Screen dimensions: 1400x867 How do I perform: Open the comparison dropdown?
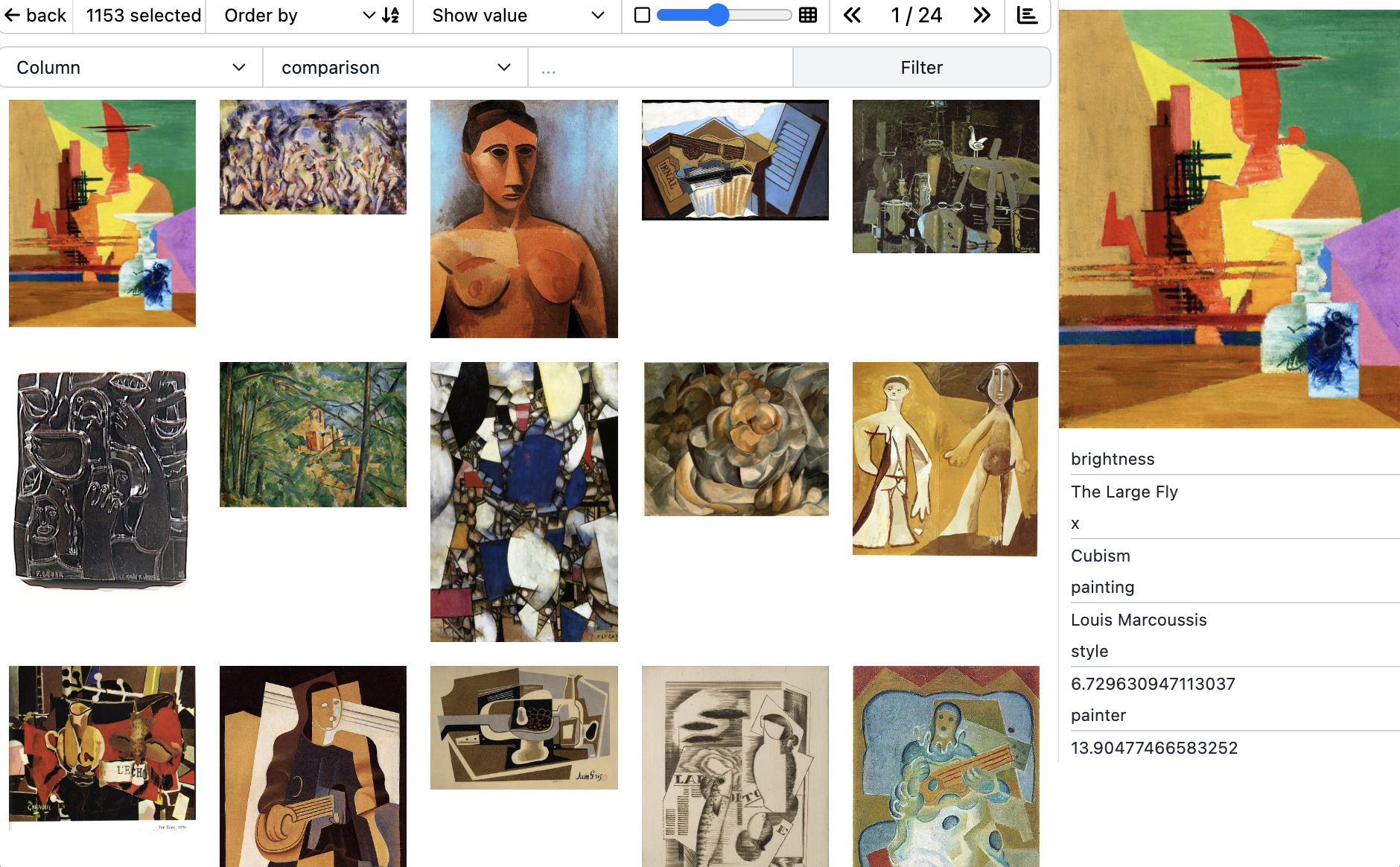[395, 67]
